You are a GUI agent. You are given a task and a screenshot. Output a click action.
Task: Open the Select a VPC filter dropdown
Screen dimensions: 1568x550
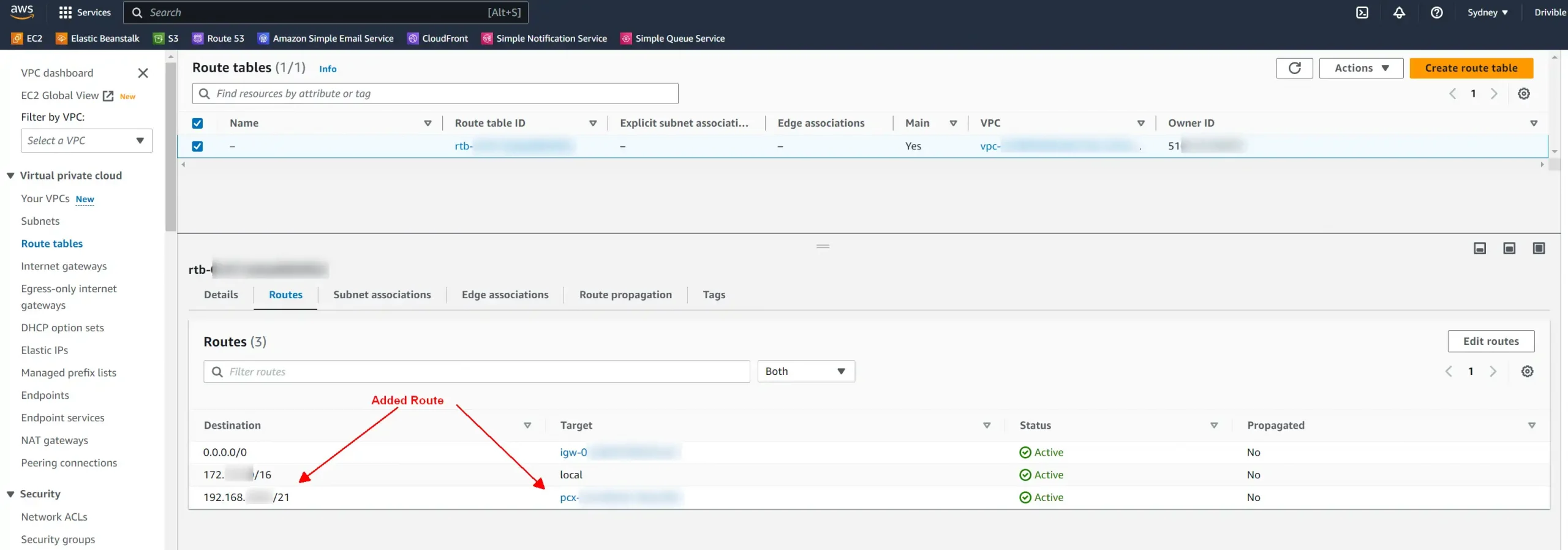86,141
